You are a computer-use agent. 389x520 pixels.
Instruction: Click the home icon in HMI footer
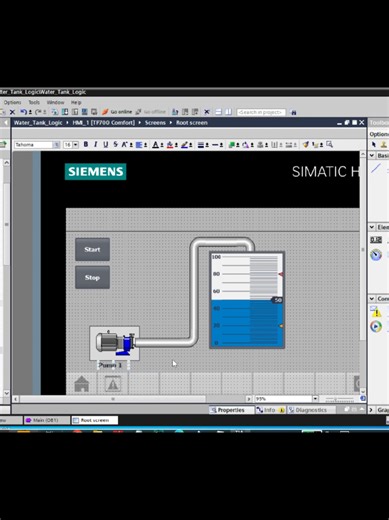pyautogui.click(x=82, y=384)
